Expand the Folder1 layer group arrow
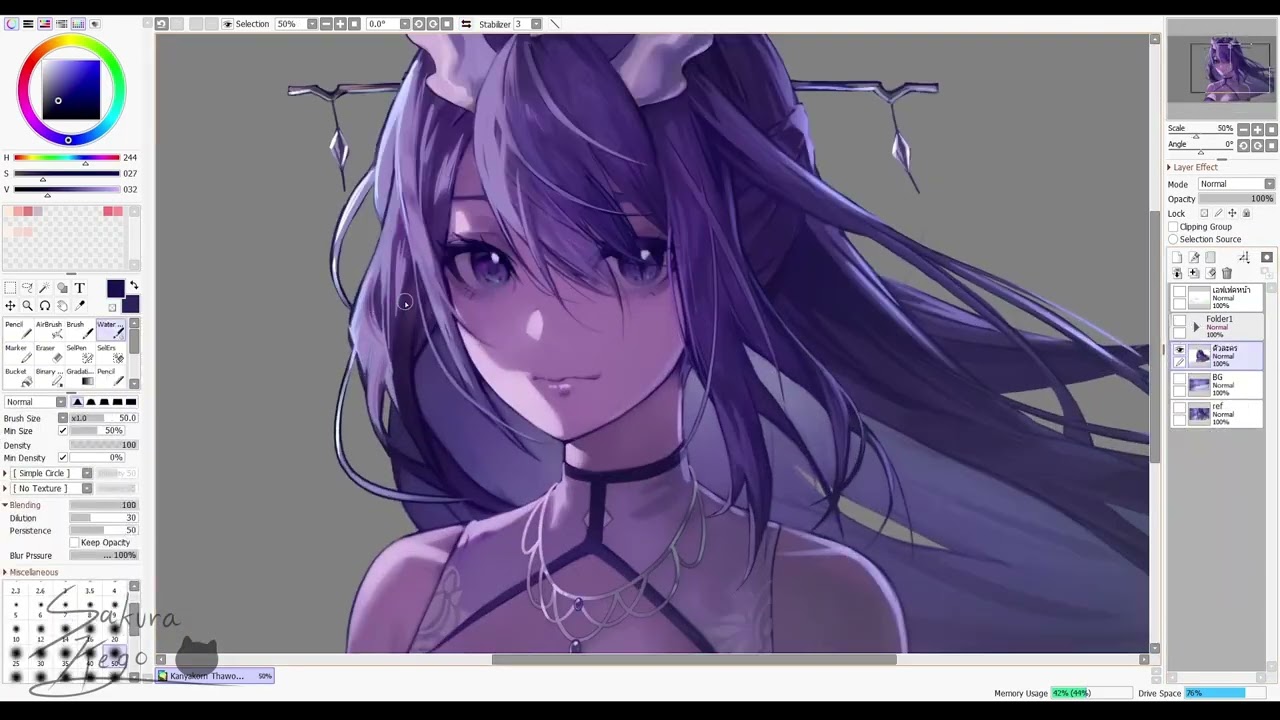Viewport: 1280px width, 720px height. pyautogui.click(x=1196, y=327)
